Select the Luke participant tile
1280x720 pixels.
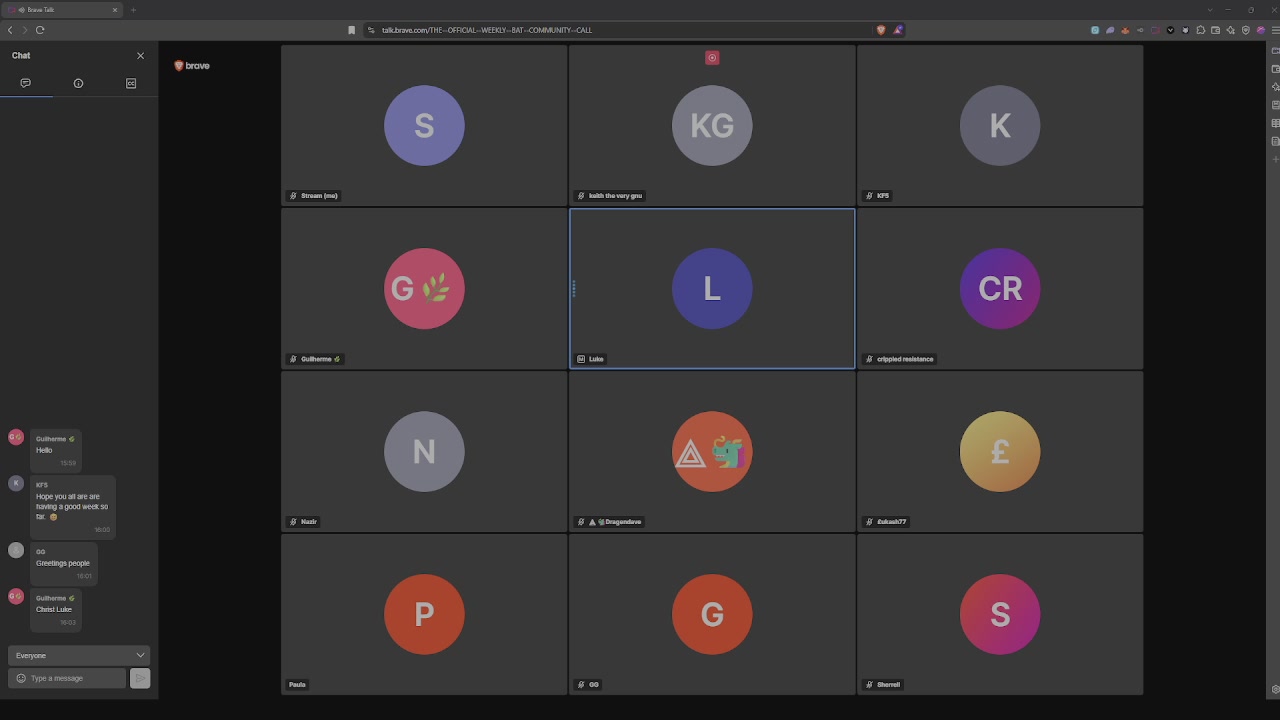click(712, 288)
